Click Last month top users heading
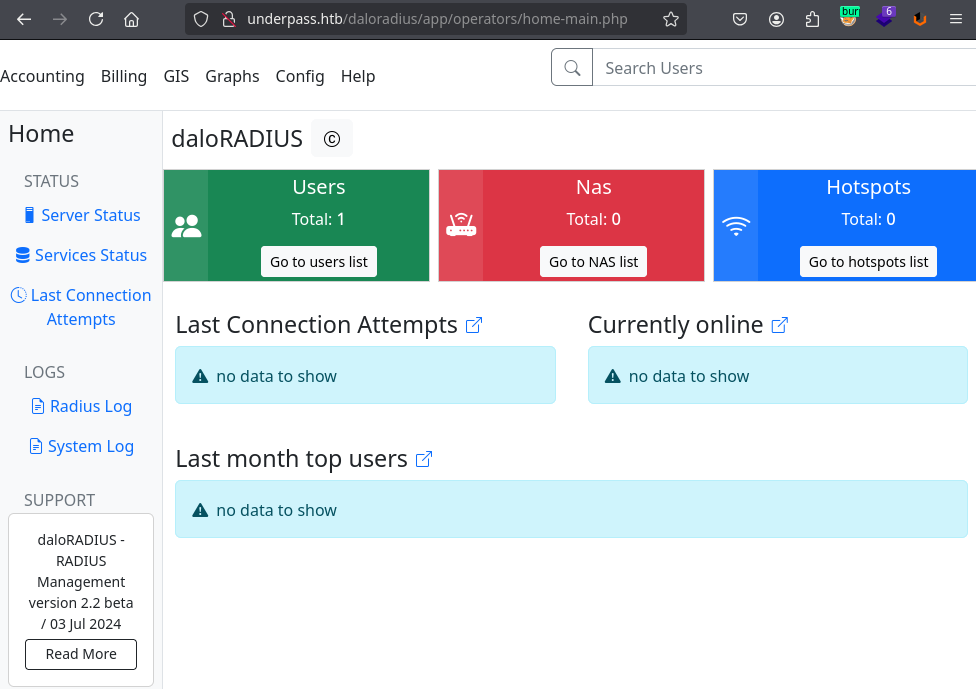Viewport: 976px width, 689px height. pyautogui.click(x=291, y=459)
